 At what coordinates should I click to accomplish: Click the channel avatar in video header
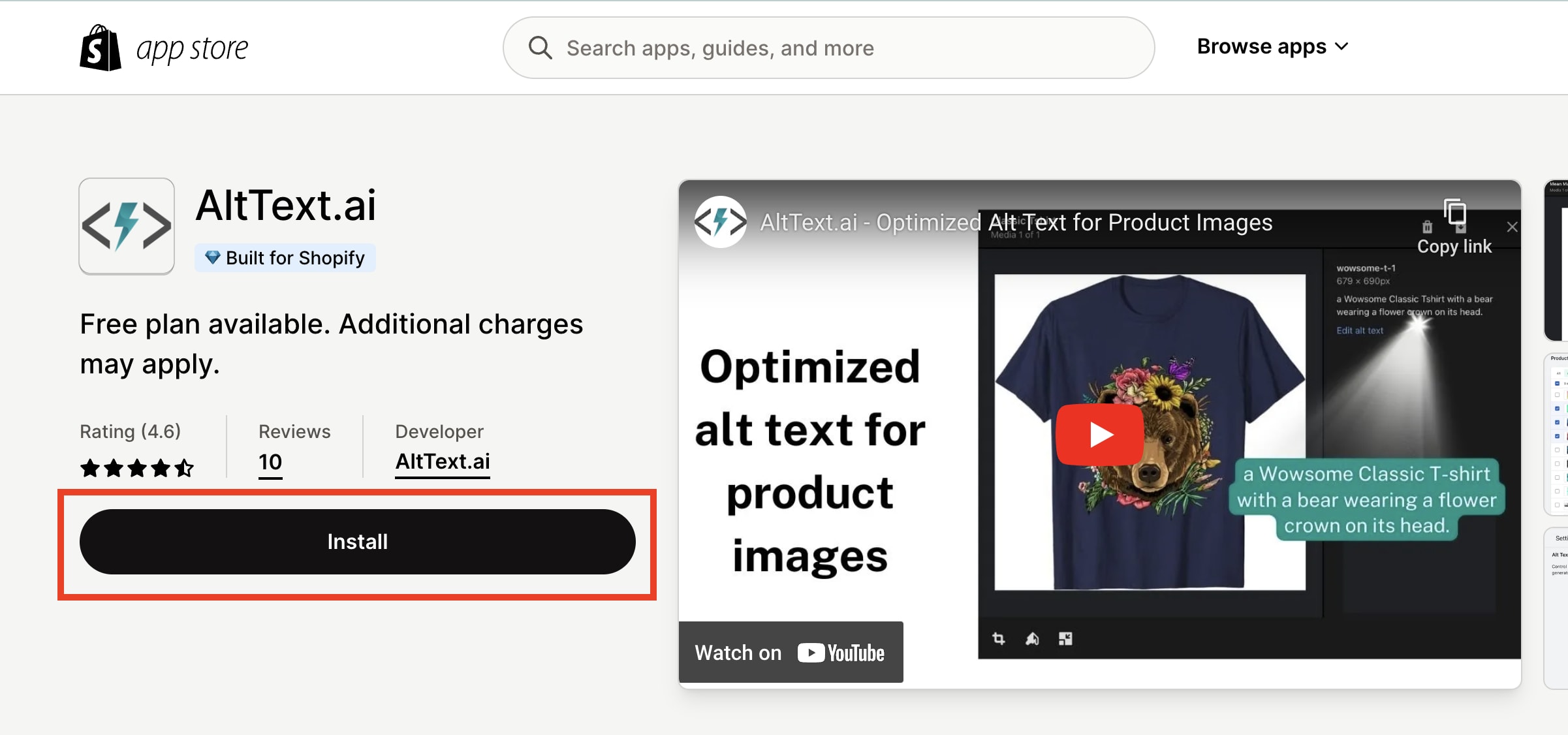[721, 222]
